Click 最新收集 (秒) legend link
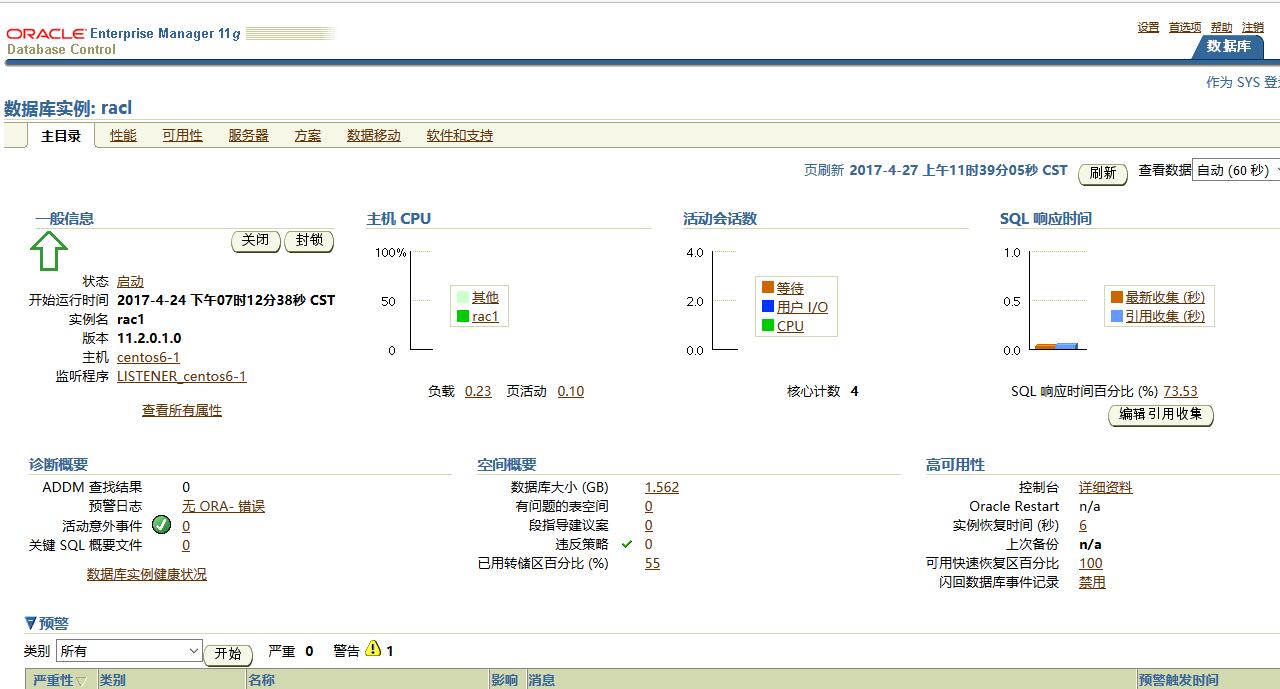1280x689 pixels. coord(1165,297)
